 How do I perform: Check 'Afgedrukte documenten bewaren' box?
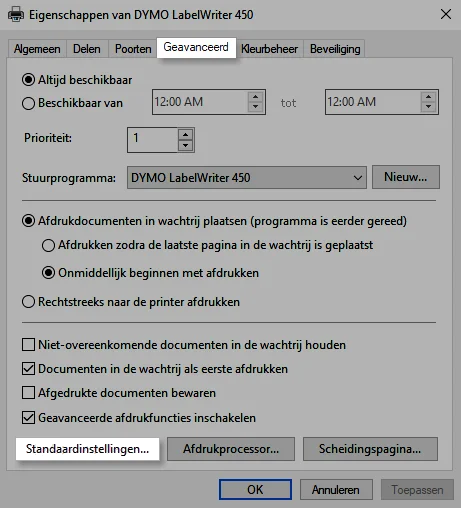[28, 393]
